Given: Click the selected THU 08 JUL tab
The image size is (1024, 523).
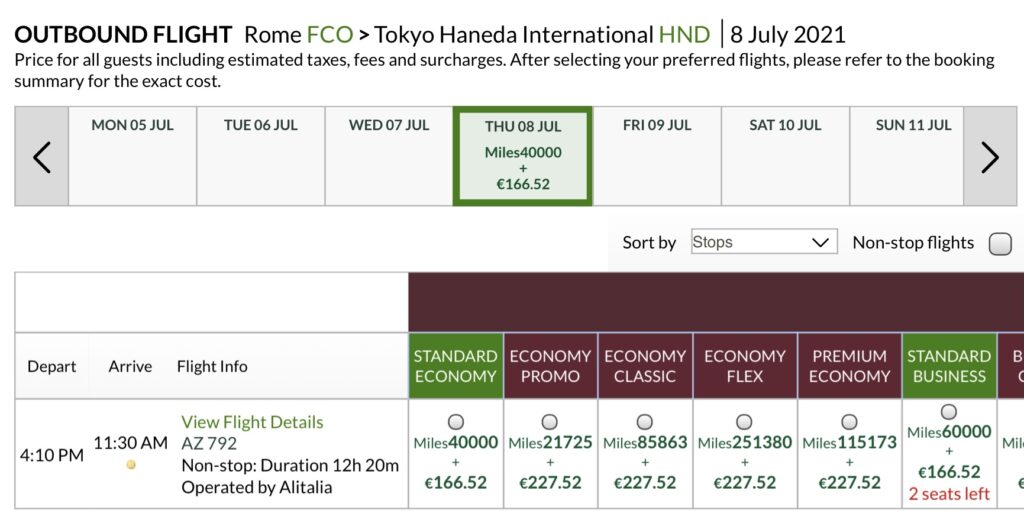Looking at the screenshot, I should [x=523, y=156].
